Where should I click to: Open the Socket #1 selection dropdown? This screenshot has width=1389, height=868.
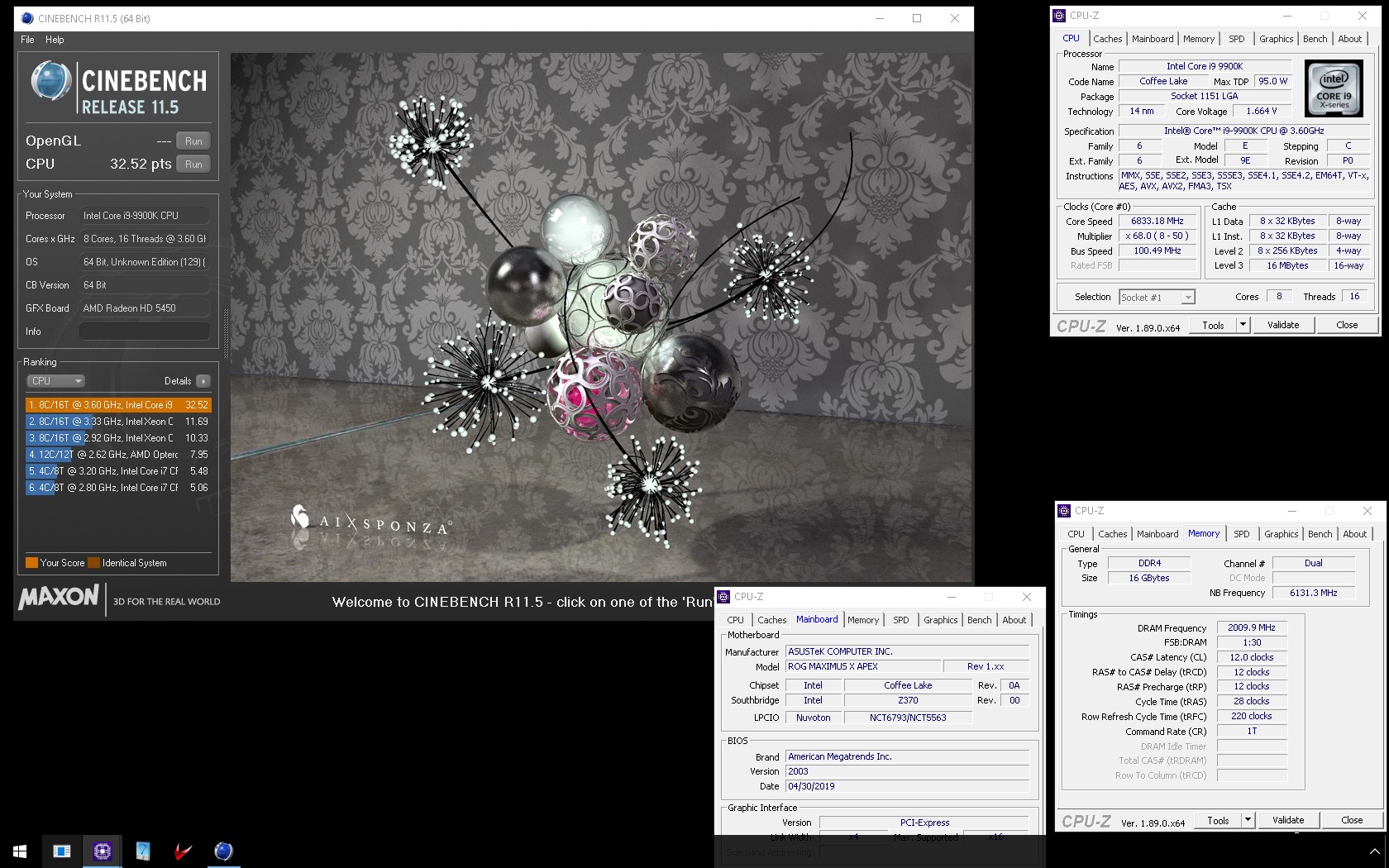pyautogui.click(x=1157, y=298)
